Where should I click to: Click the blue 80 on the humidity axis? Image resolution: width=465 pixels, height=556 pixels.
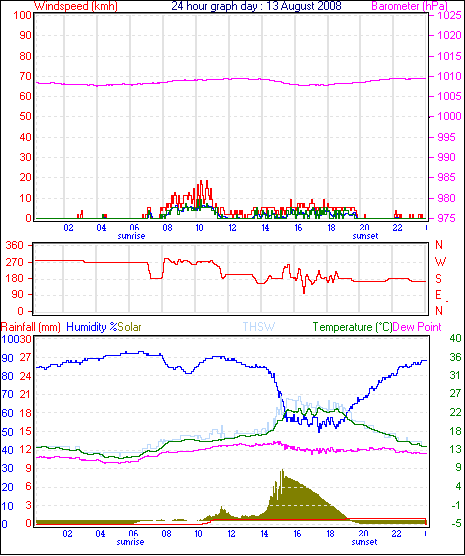click(x=7, y=376)
